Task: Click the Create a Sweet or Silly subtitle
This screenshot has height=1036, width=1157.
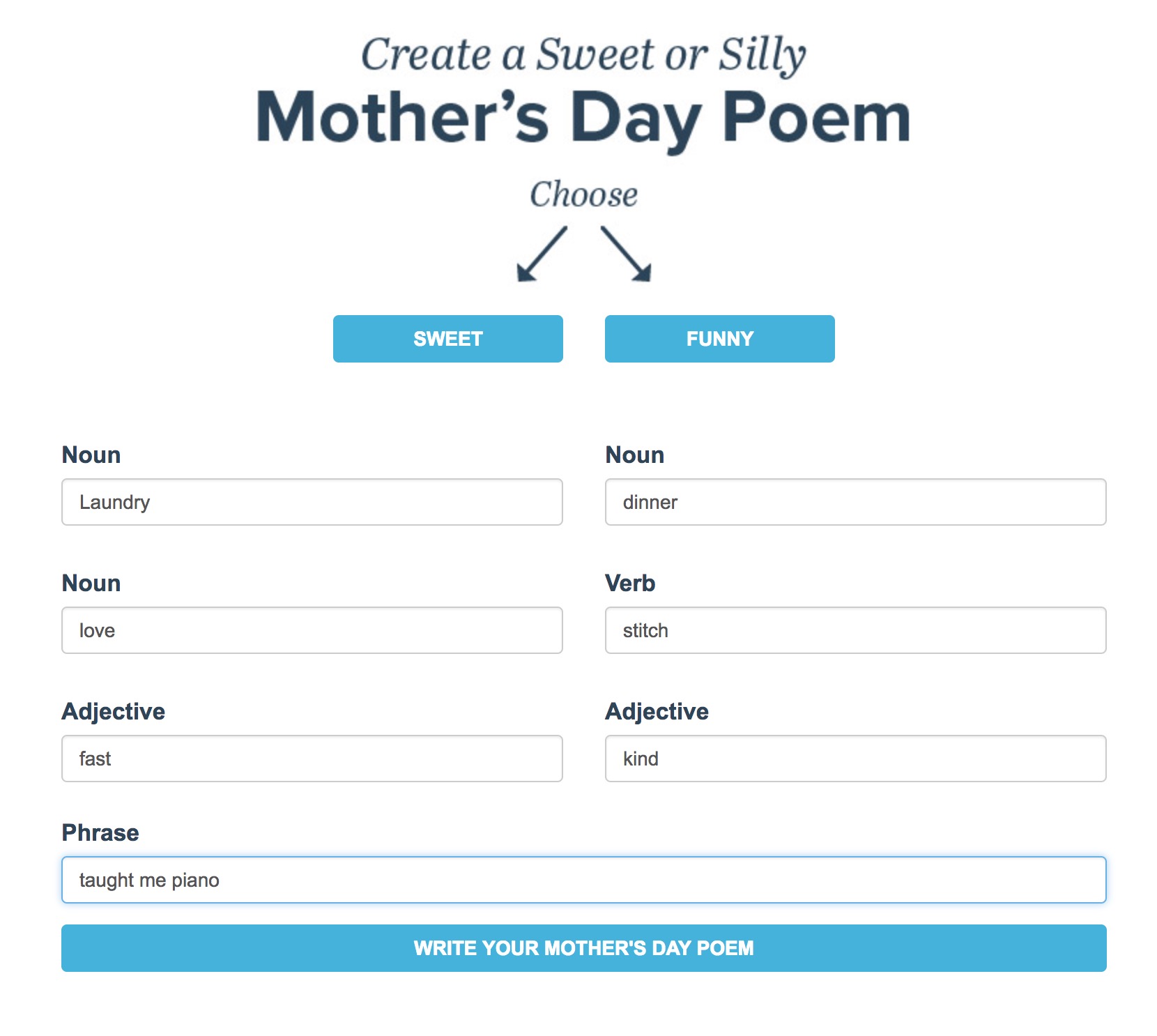Action: pyautogui.click(x=583, y=54)
